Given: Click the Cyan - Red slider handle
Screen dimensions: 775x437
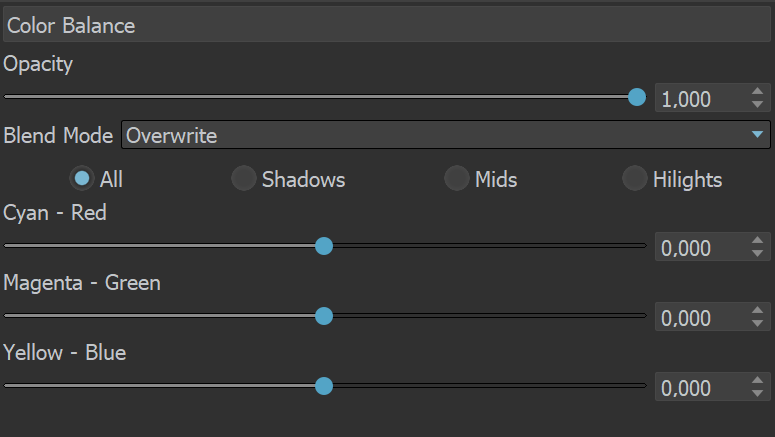Looking at the screenshot, I should (x=324, y=246).
